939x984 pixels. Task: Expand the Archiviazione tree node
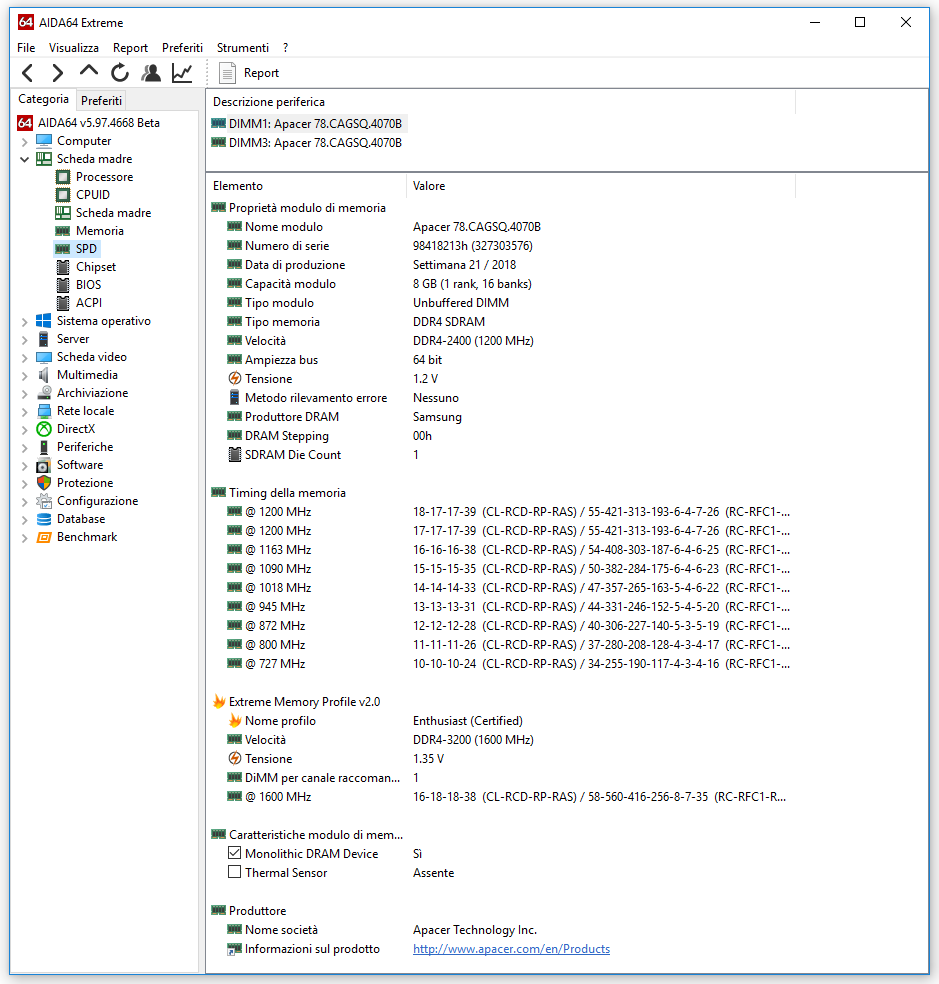[x=24, y=393]
